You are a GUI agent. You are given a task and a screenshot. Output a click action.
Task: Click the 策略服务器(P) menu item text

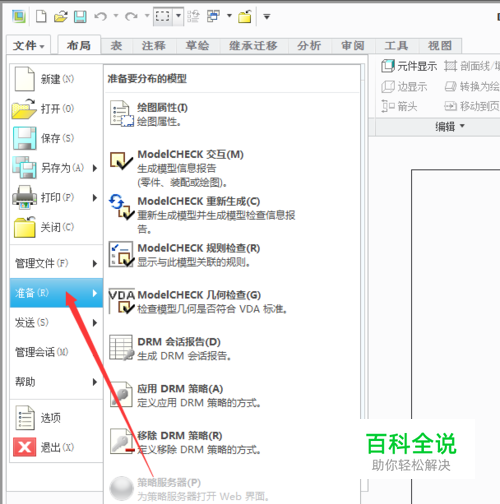169,482
